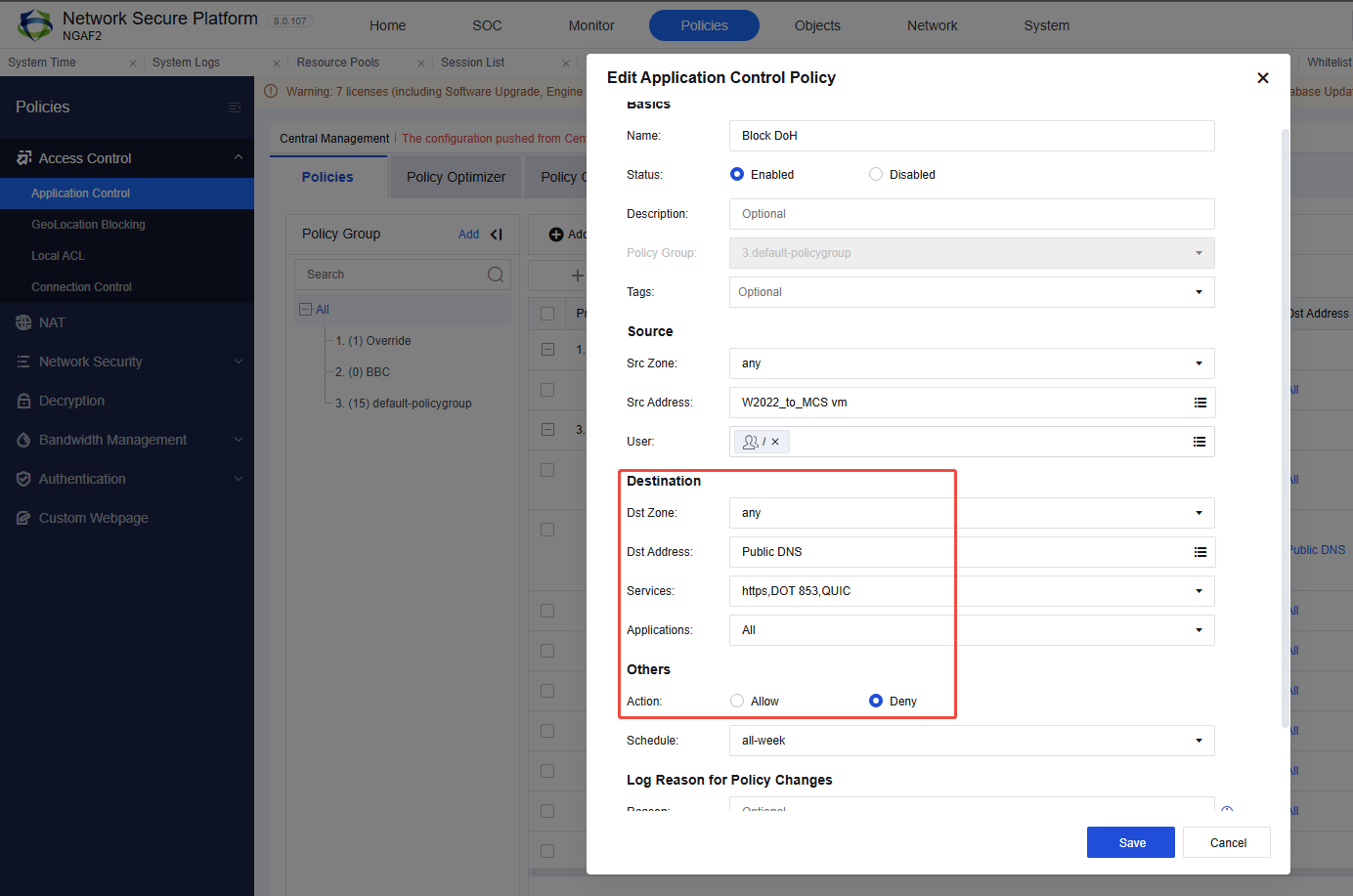1353x896 pixels.
Task: Go to the Home top menu
Action: coord(387,25)
